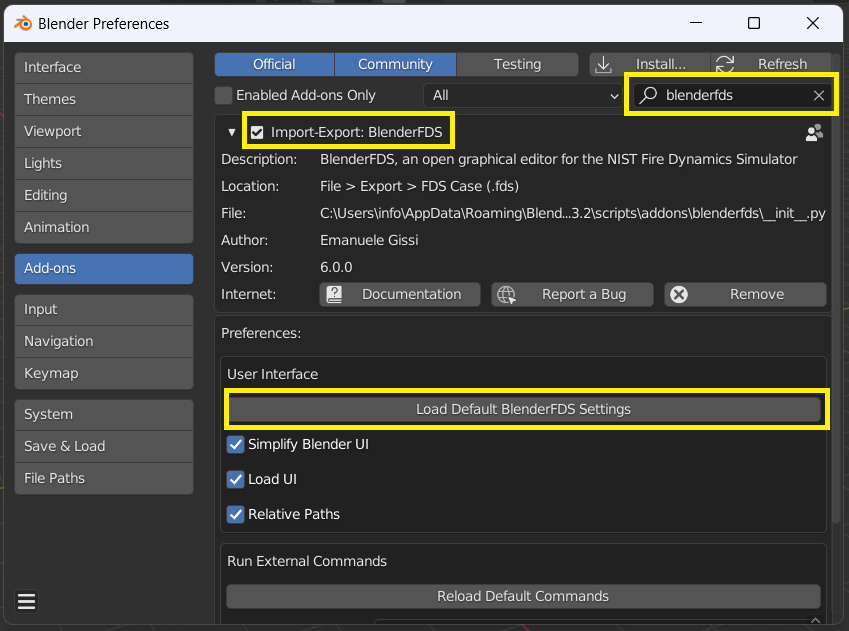Open the Documentation help icon button
The height and width of the screenshot is (631, 849).
[334, 294]
